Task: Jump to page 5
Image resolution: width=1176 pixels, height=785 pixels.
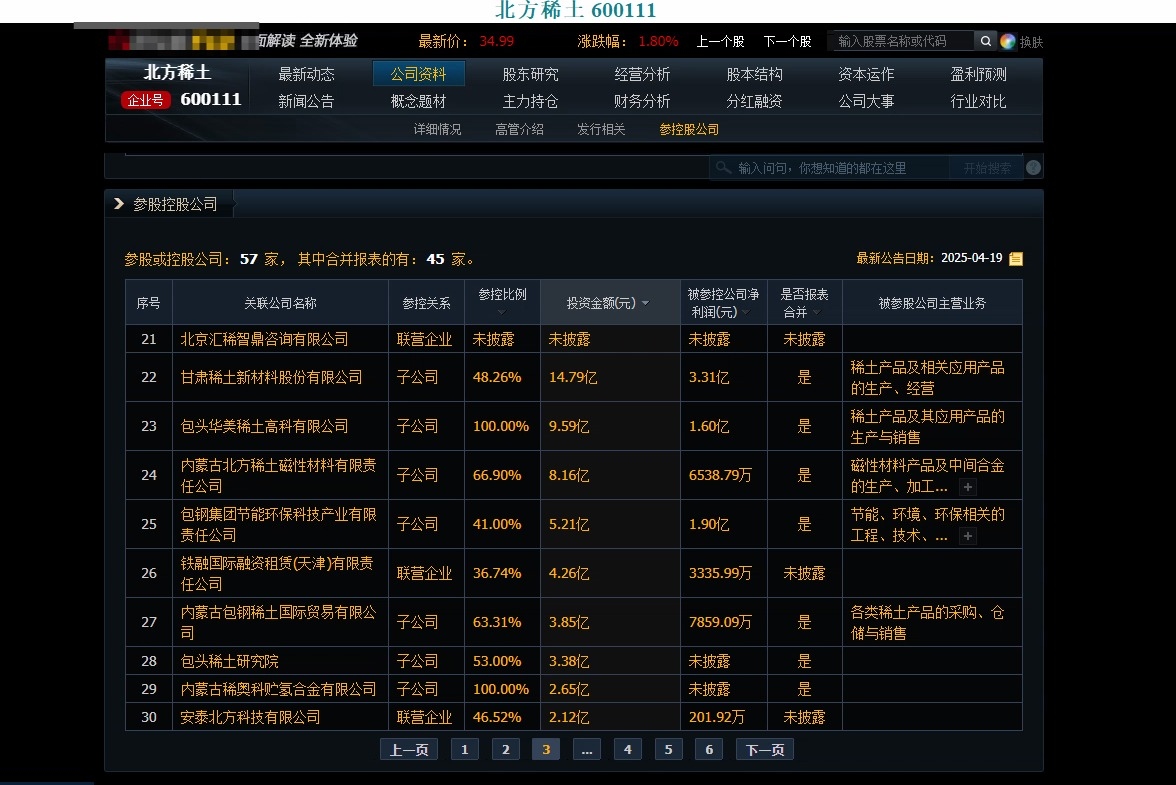Action: point(668,750)
